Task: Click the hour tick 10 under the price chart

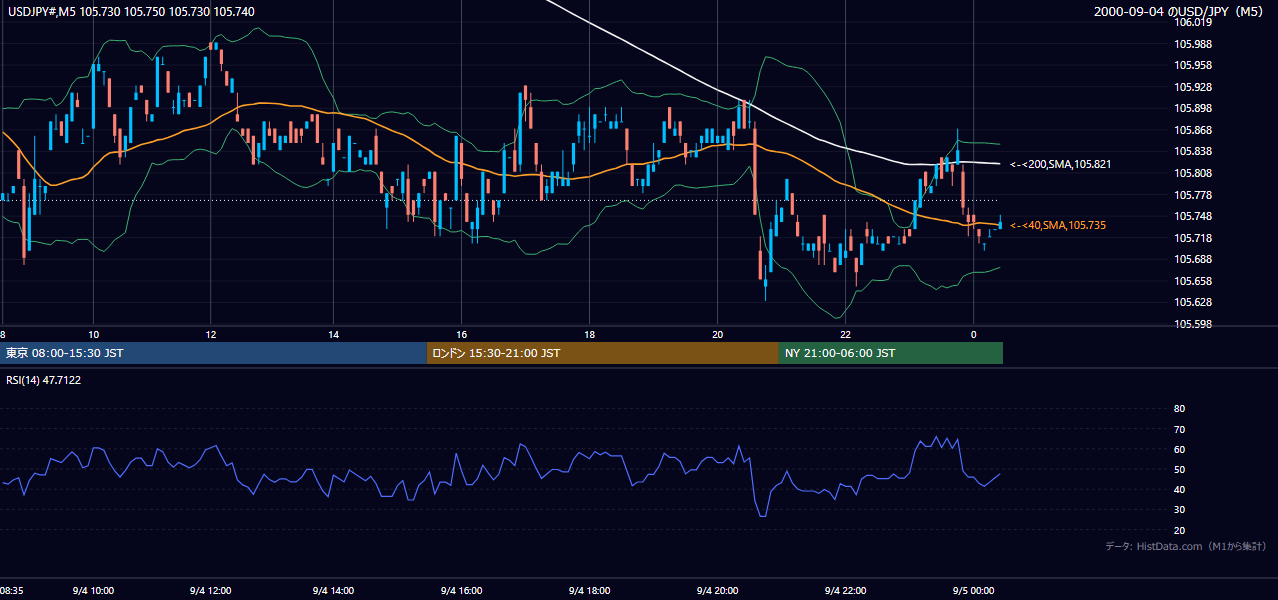Action: (x=93, y=334)
